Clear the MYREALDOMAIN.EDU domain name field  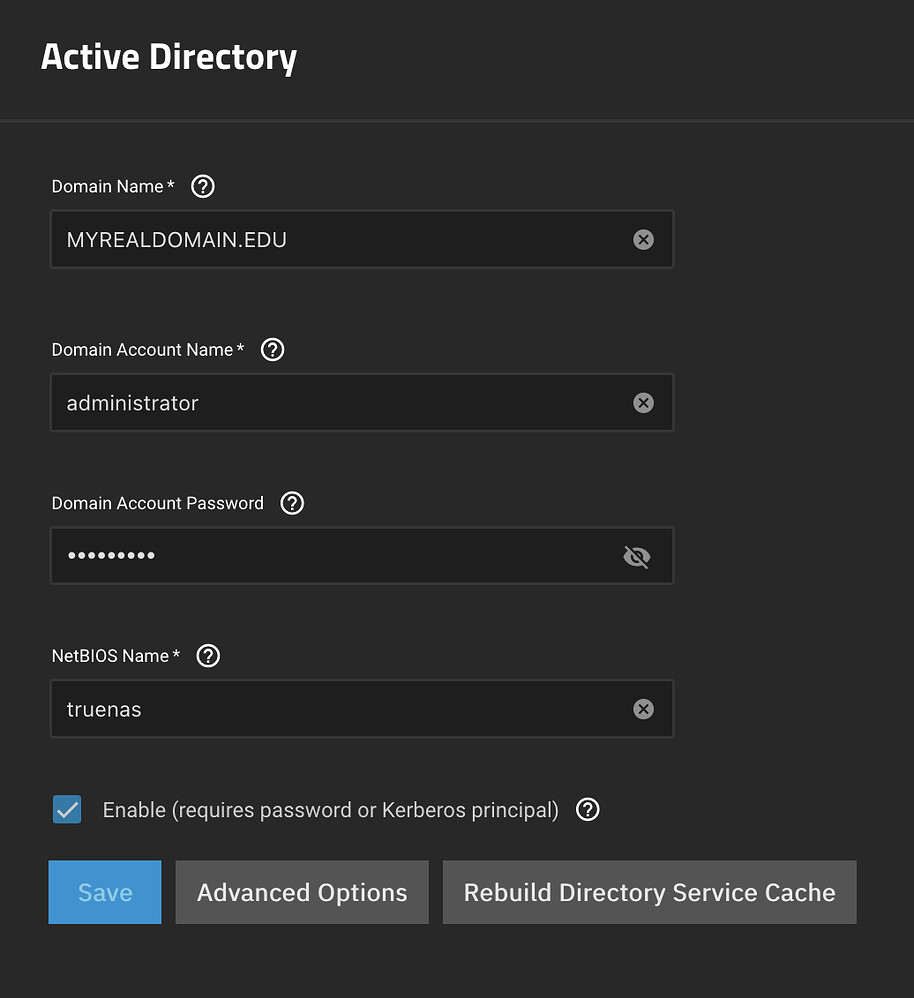click(x=643, y=240)
